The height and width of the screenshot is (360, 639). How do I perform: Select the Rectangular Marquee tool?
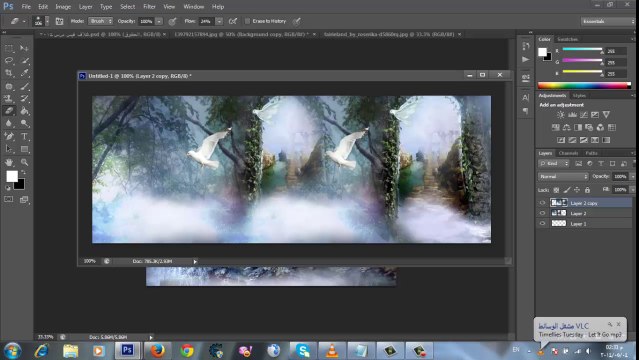9,49
